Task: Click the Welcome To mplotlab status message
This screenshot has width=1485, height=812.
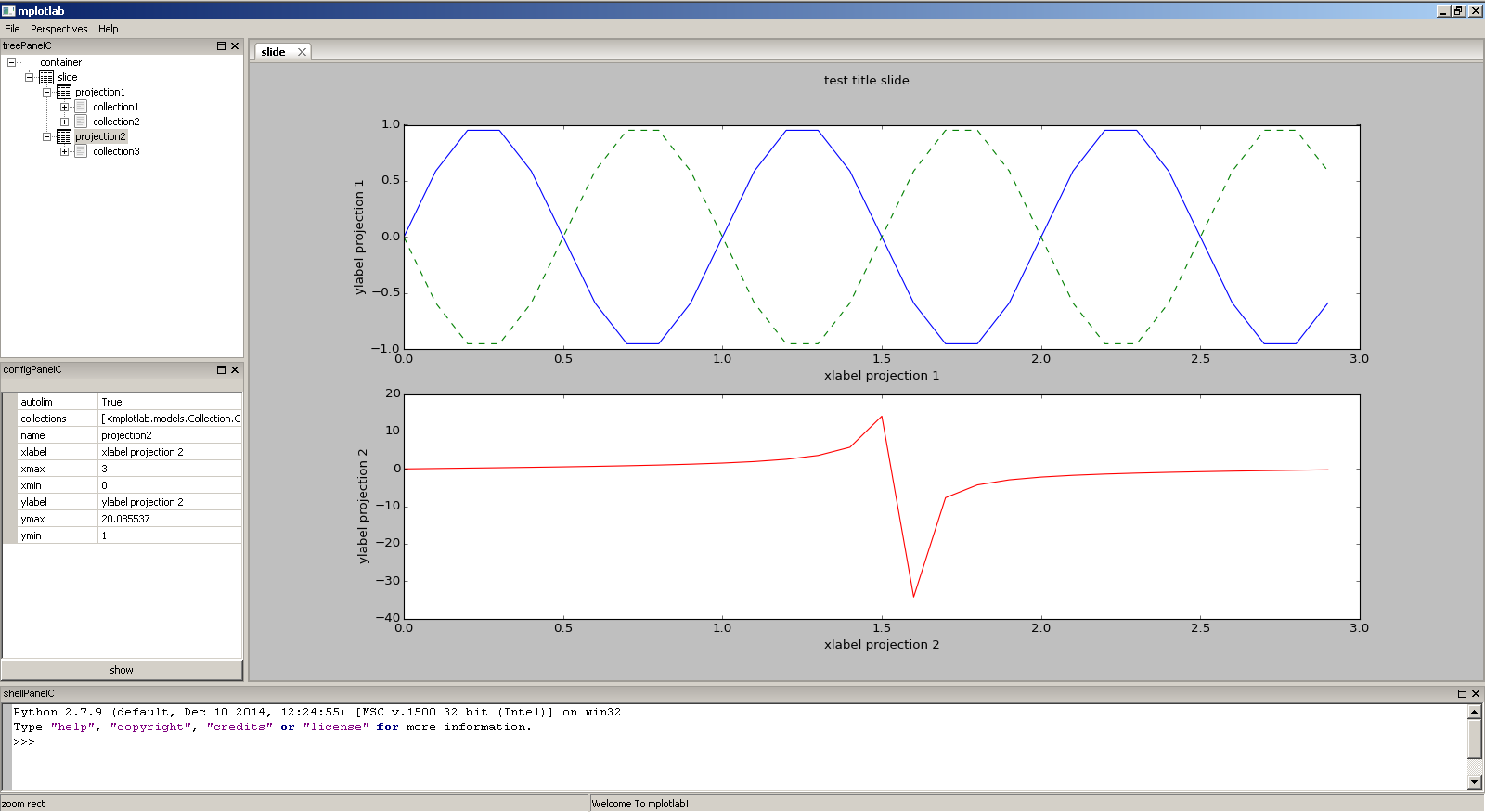Action: point(639,804)
